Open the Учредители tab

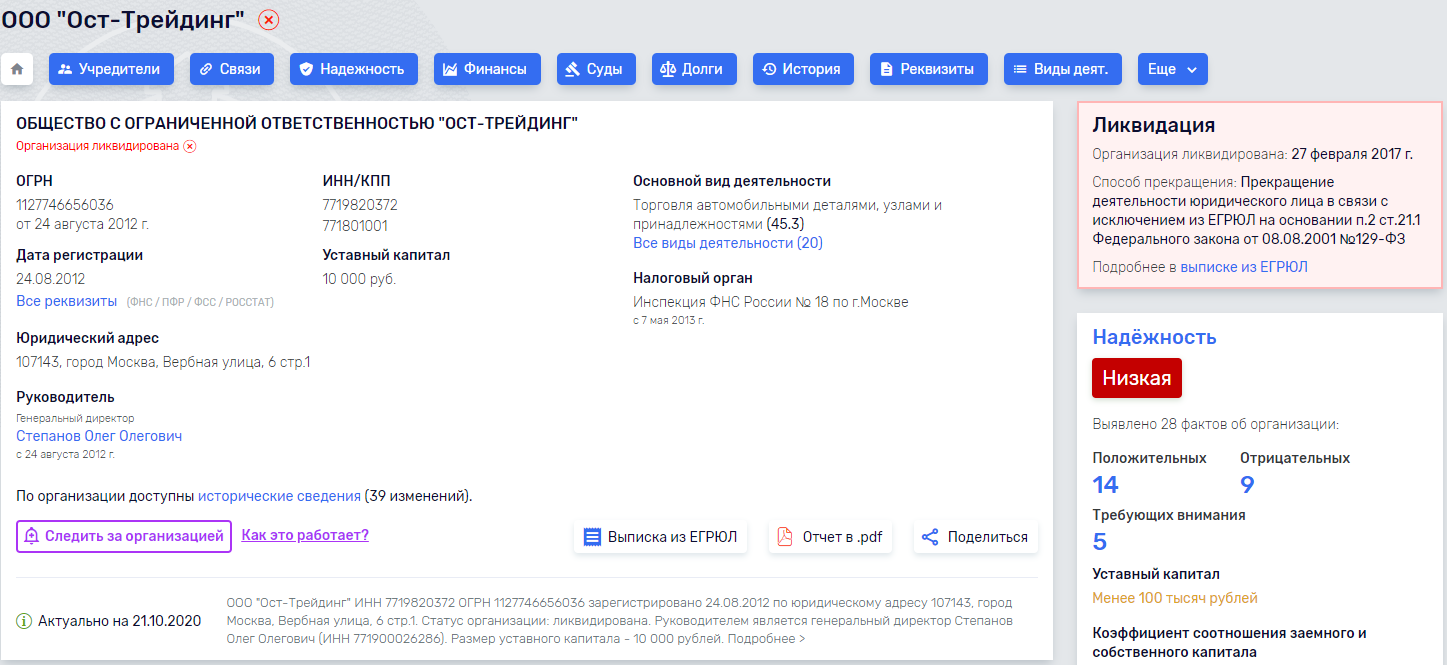coord(111,69)
